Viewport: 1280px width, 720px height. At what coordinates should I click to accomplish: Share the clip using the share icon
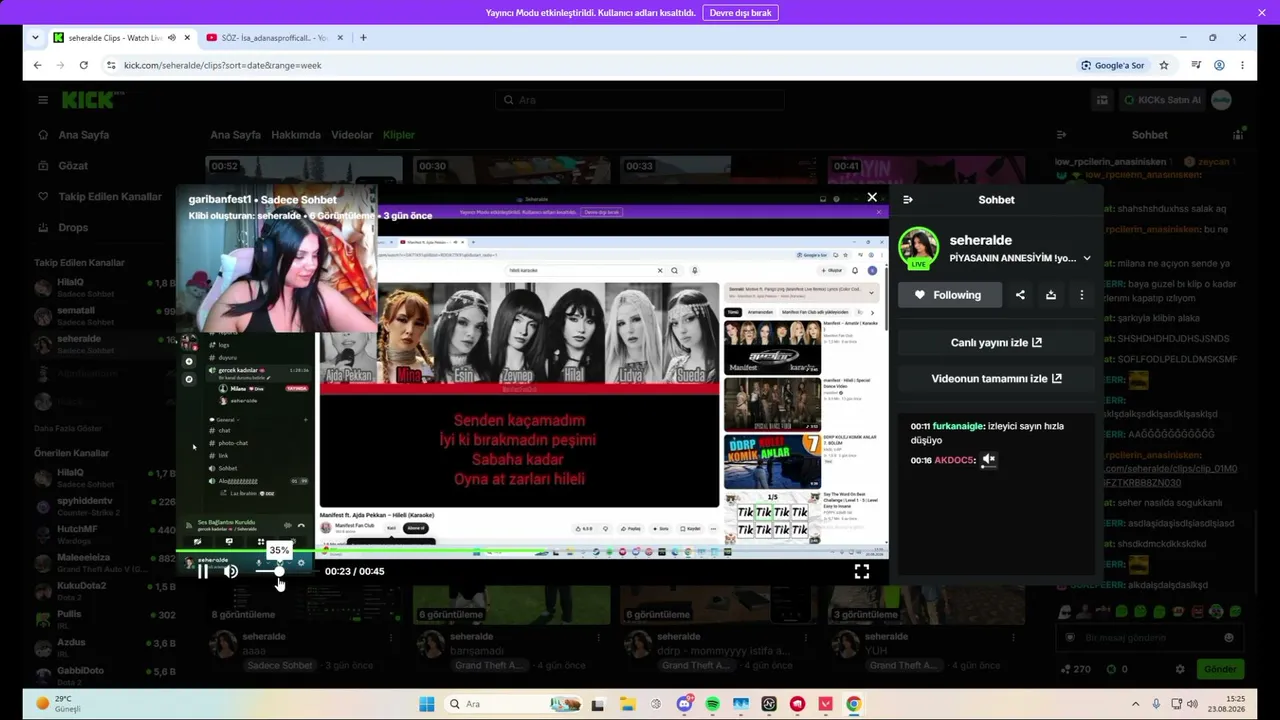(1020, 295)
